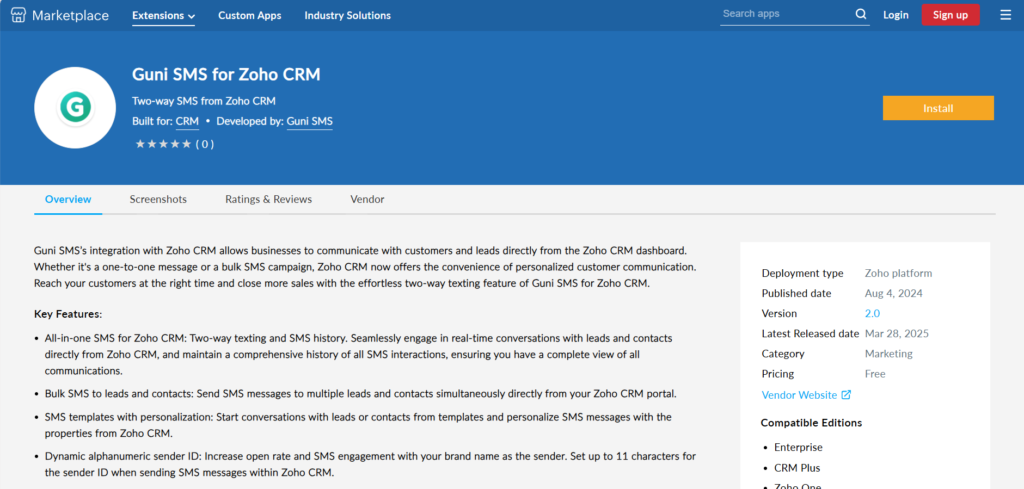Click the 'Key Features:' heading

tap(68, 315)
